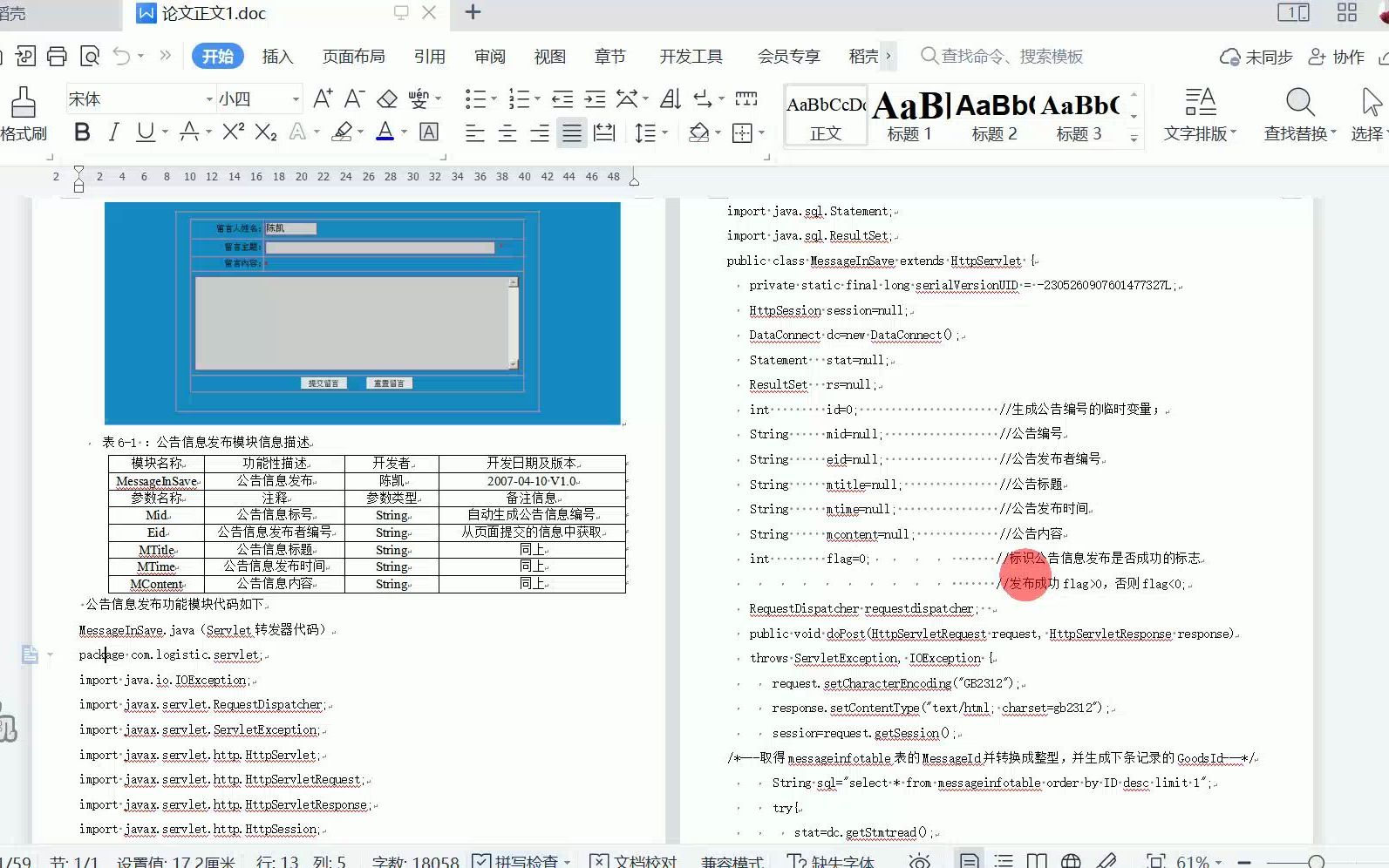Apply Superscript (X²) formatting
This screenshot has height=868, width=1389.
tap(234, 132)
